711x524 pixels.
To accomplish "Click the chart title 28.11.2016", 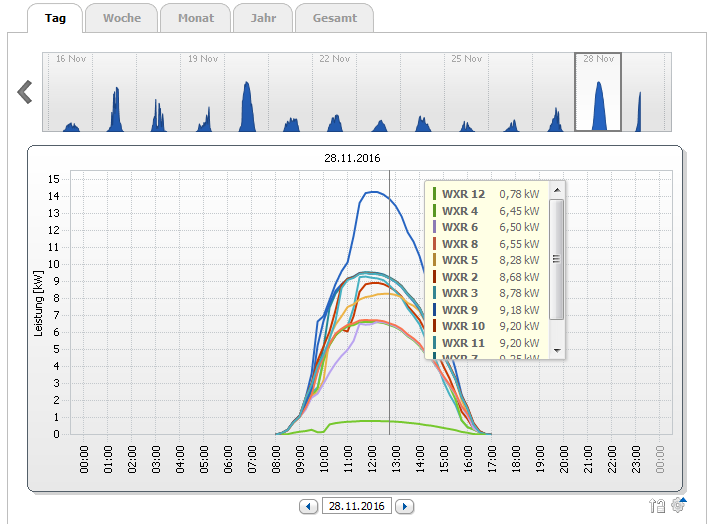I will click(352, 158).
